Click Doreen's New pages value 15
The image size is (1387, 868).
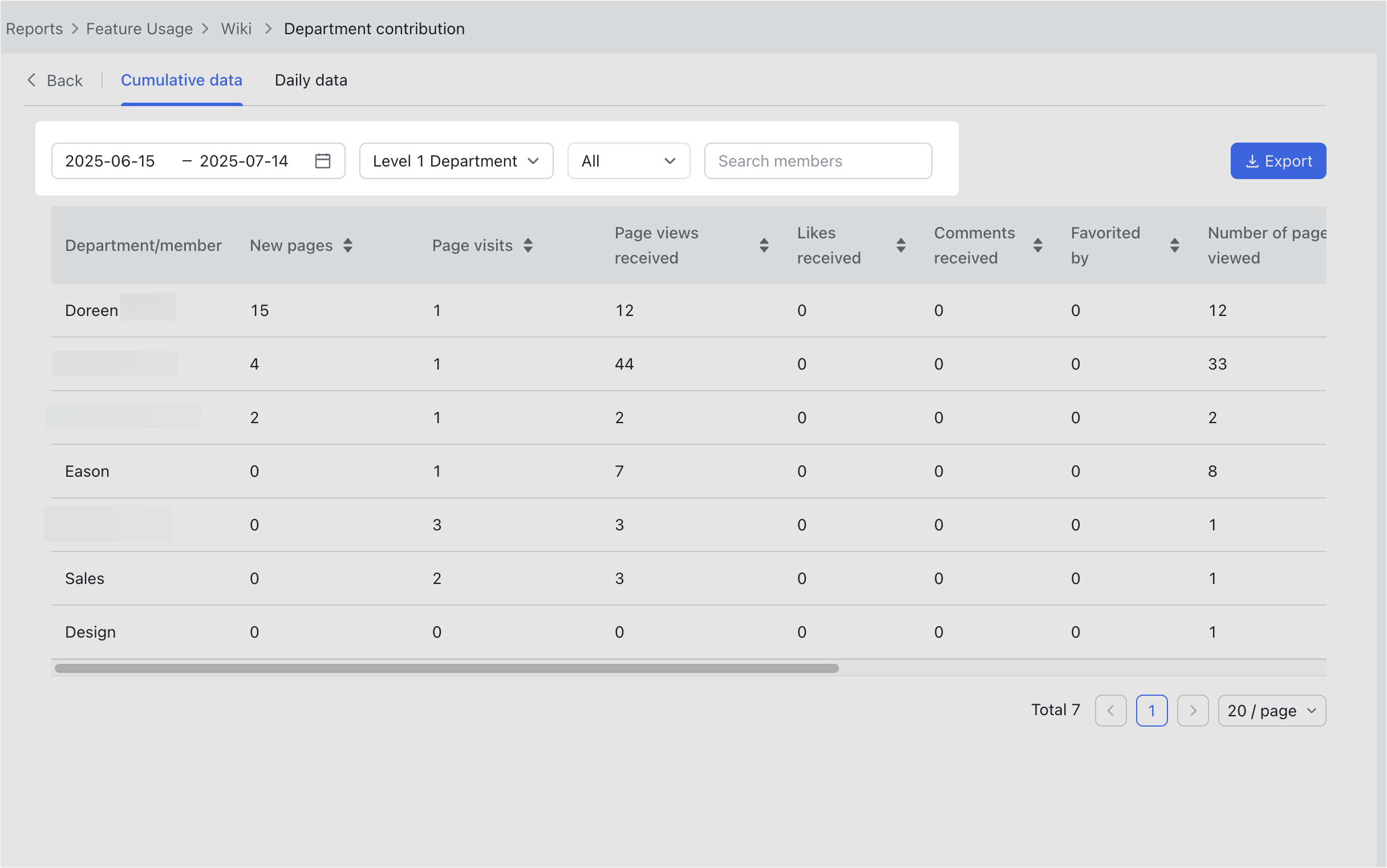click(x=259, y=311)
